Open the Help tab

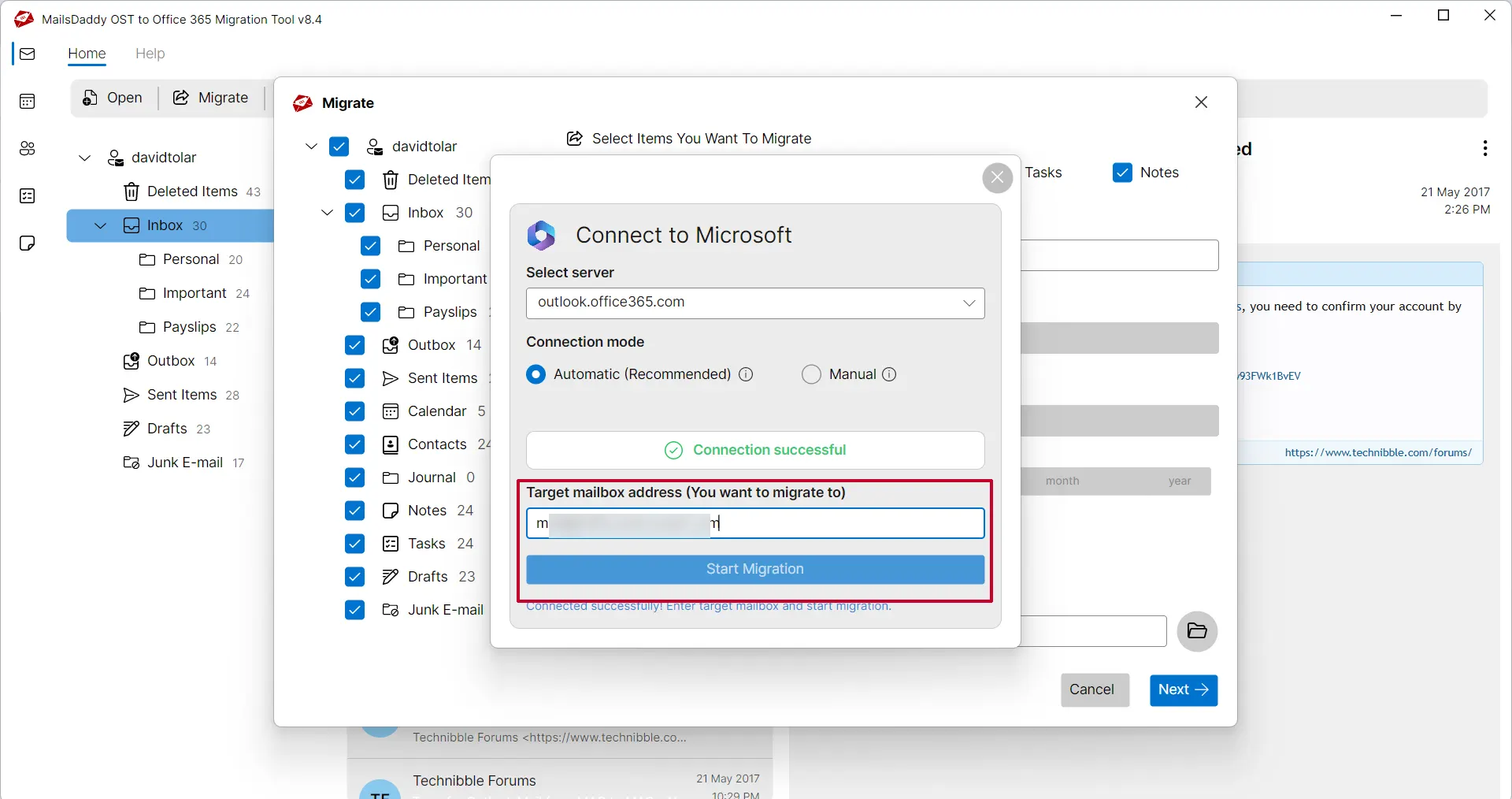click(x=150, y=54)
